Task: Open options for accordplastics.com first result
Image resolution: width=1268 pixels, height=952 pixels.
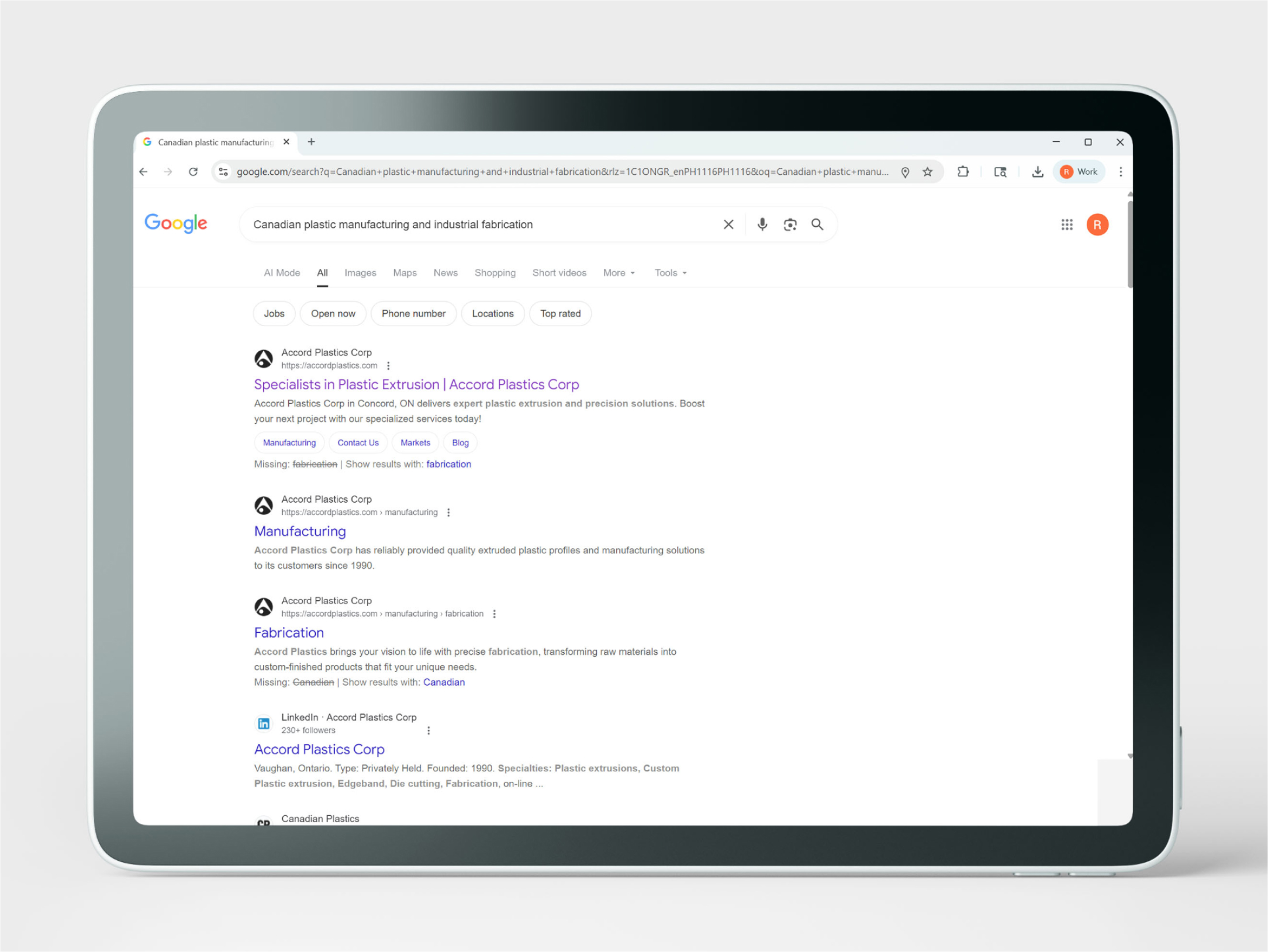Action: click(x=388, y=366)
